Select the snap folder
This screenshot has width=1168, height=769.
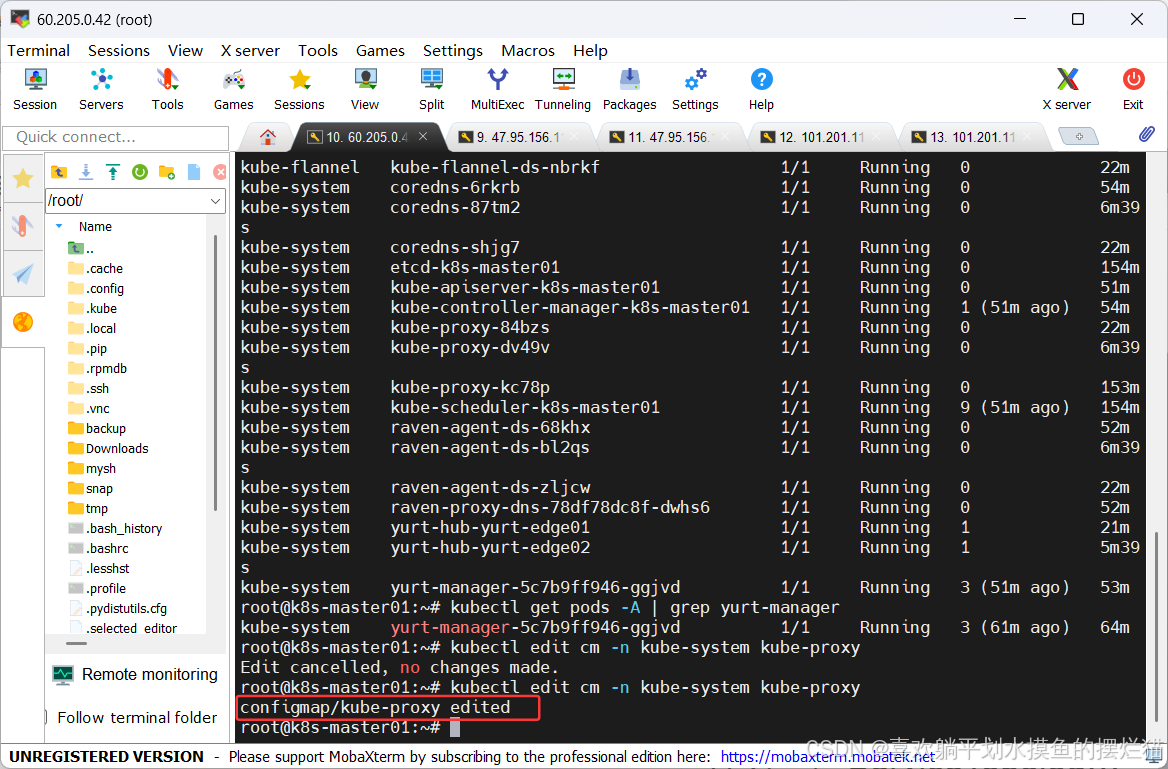coord(99,489)
